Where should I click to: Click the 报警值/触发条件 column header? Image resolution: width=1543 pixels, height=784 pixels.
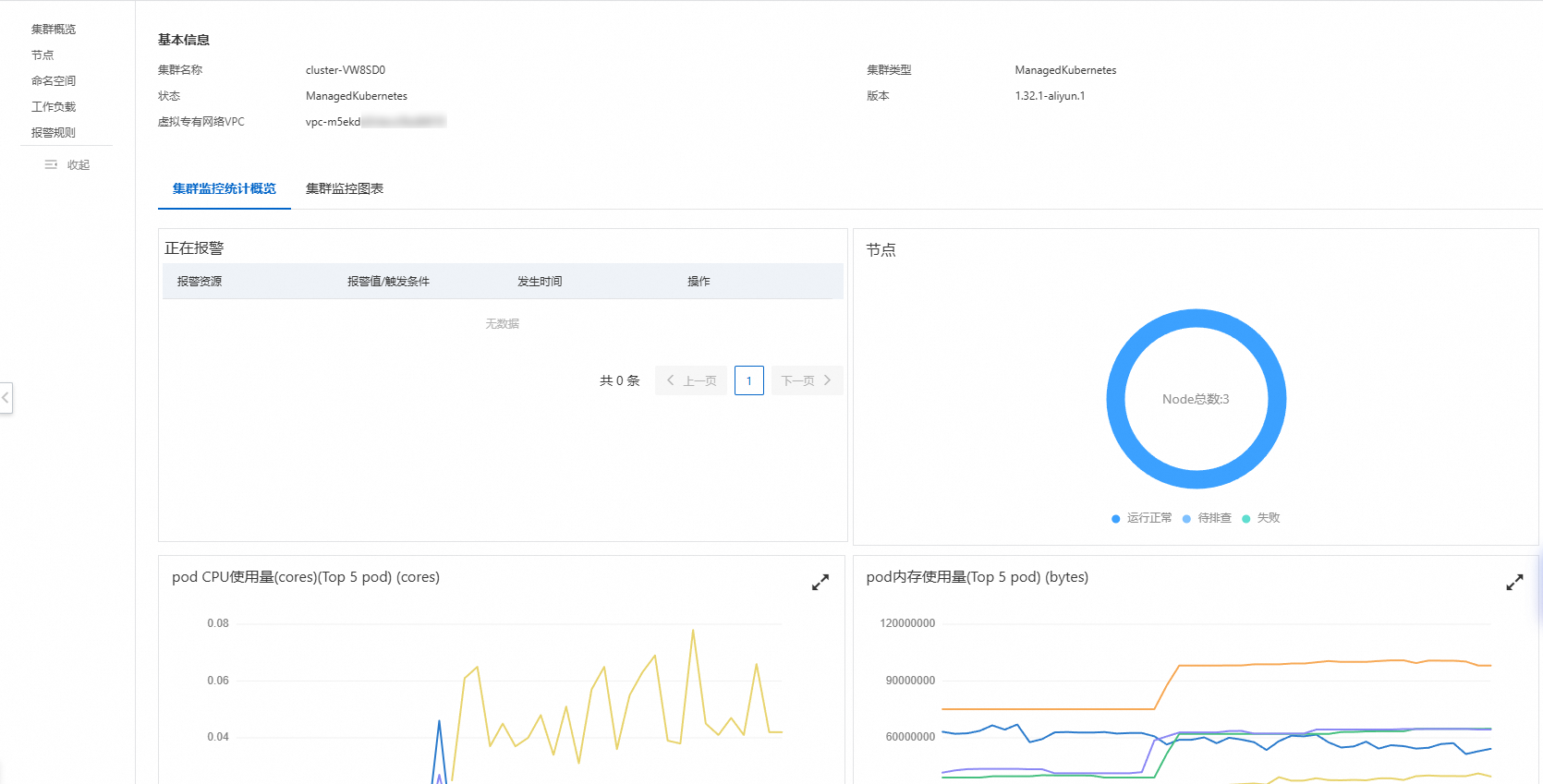point(388,282)
